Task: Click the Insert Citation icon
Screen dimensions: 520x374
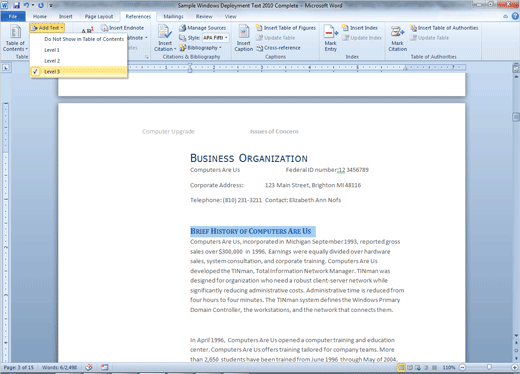Action: click(165, 32)
